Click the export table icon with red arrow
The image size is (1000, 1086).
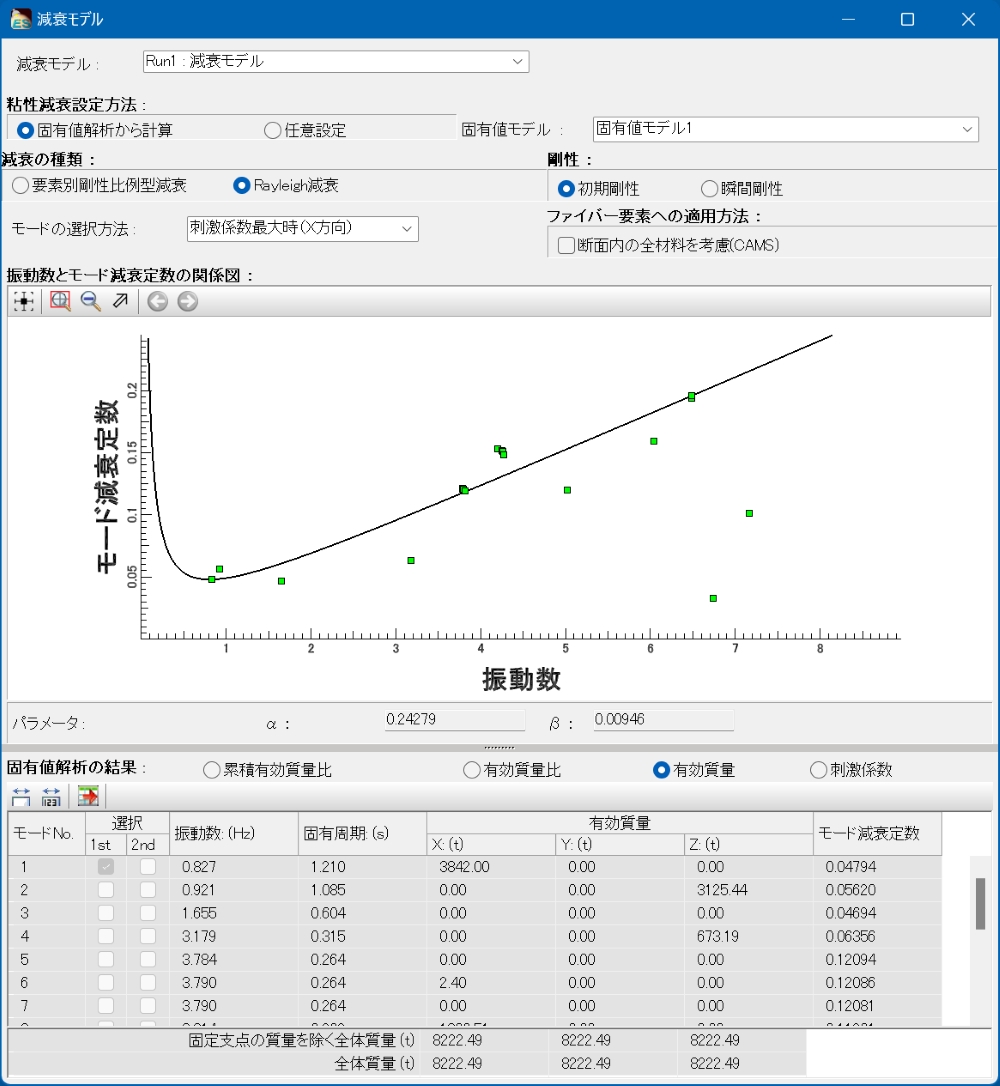point(88,796)
